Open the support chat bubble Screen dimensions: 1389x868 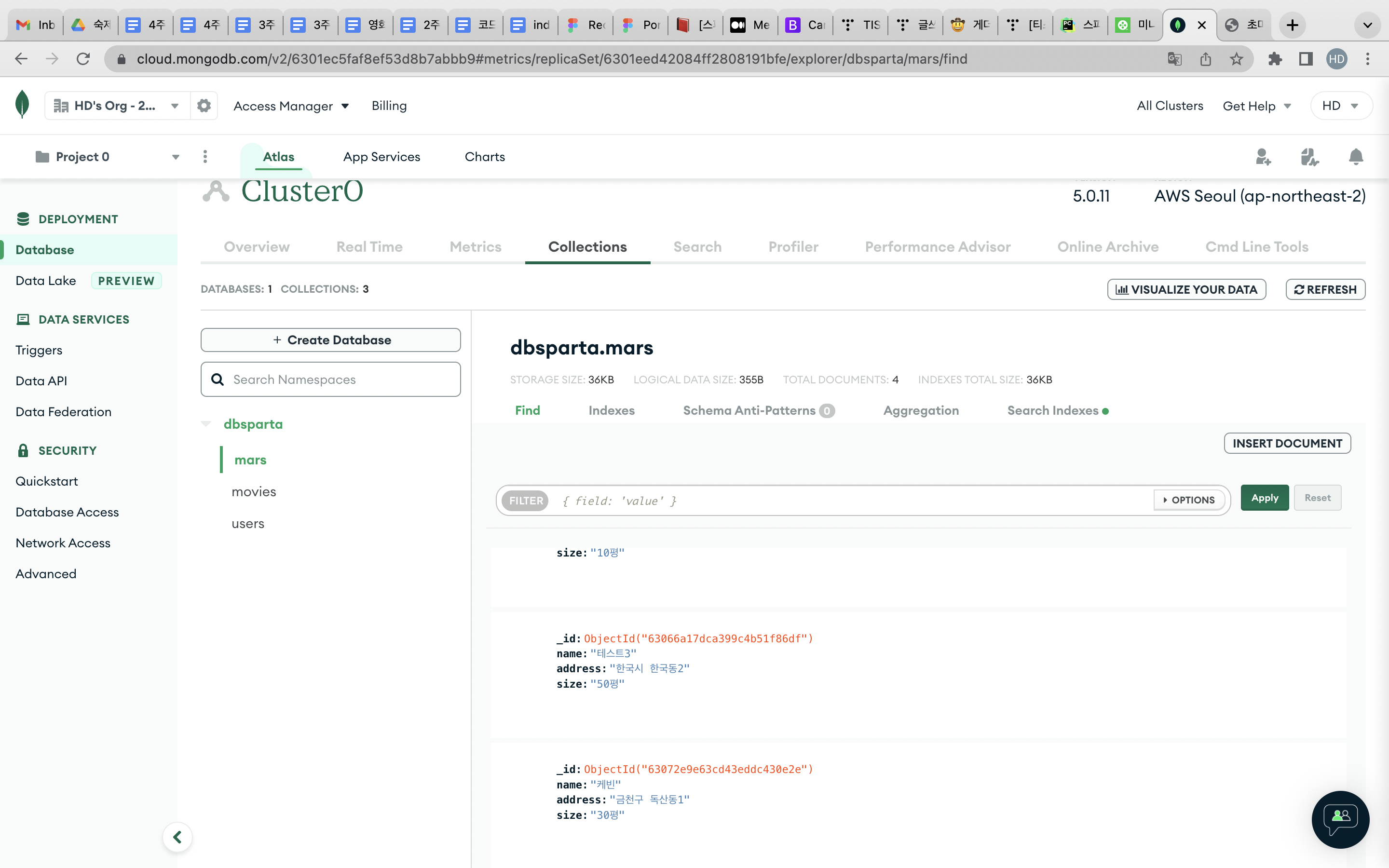[1340, 820]
